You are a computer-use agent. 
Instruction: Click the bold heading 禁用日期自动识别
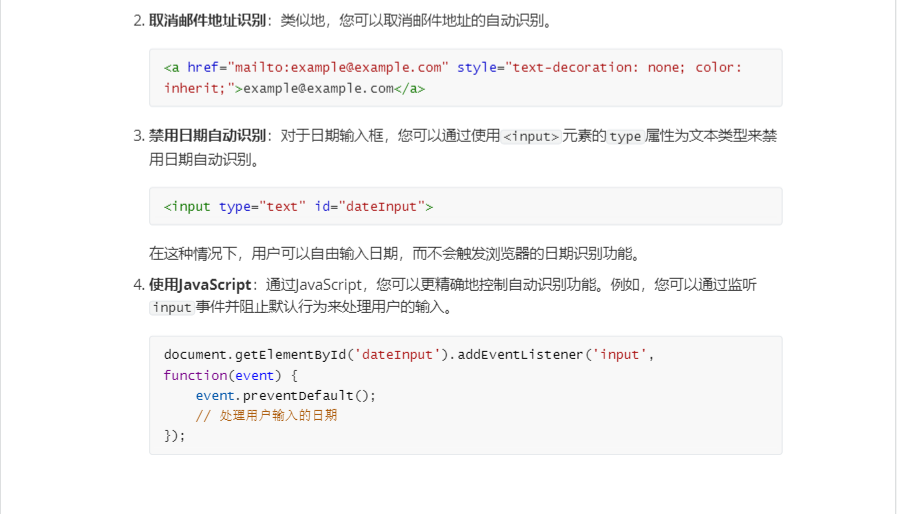click(x=207, y=135)
